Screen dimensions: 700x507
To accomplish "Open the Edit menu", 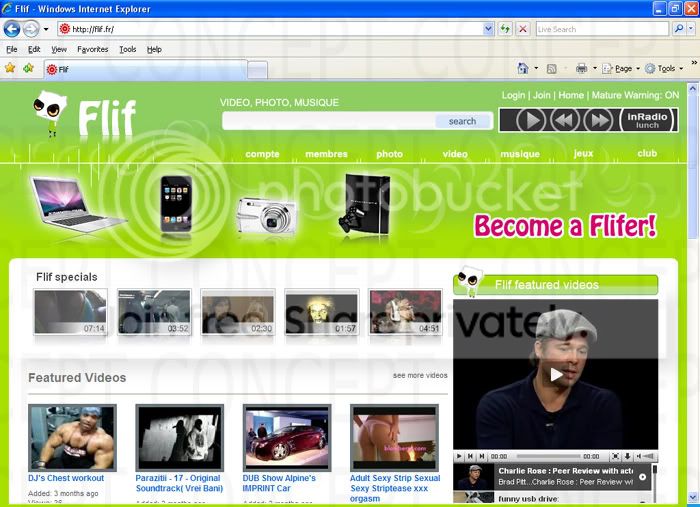I will 34,49.
